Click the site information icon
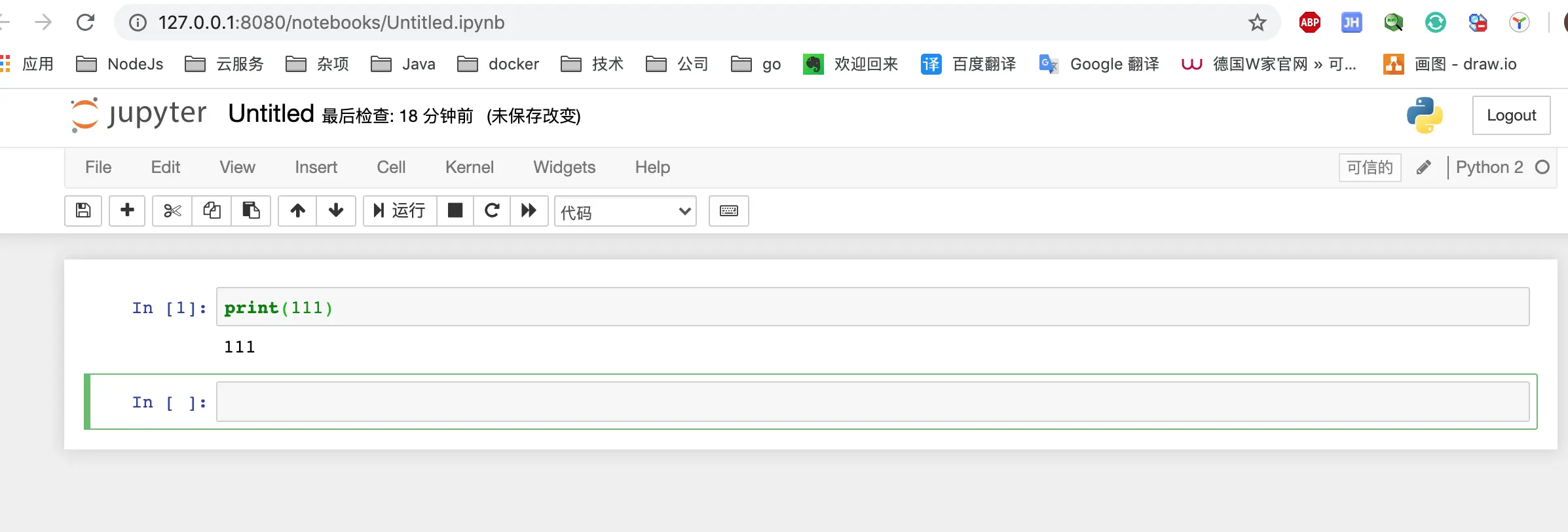This screenshot has height=532, width=1568. [138, 23]
